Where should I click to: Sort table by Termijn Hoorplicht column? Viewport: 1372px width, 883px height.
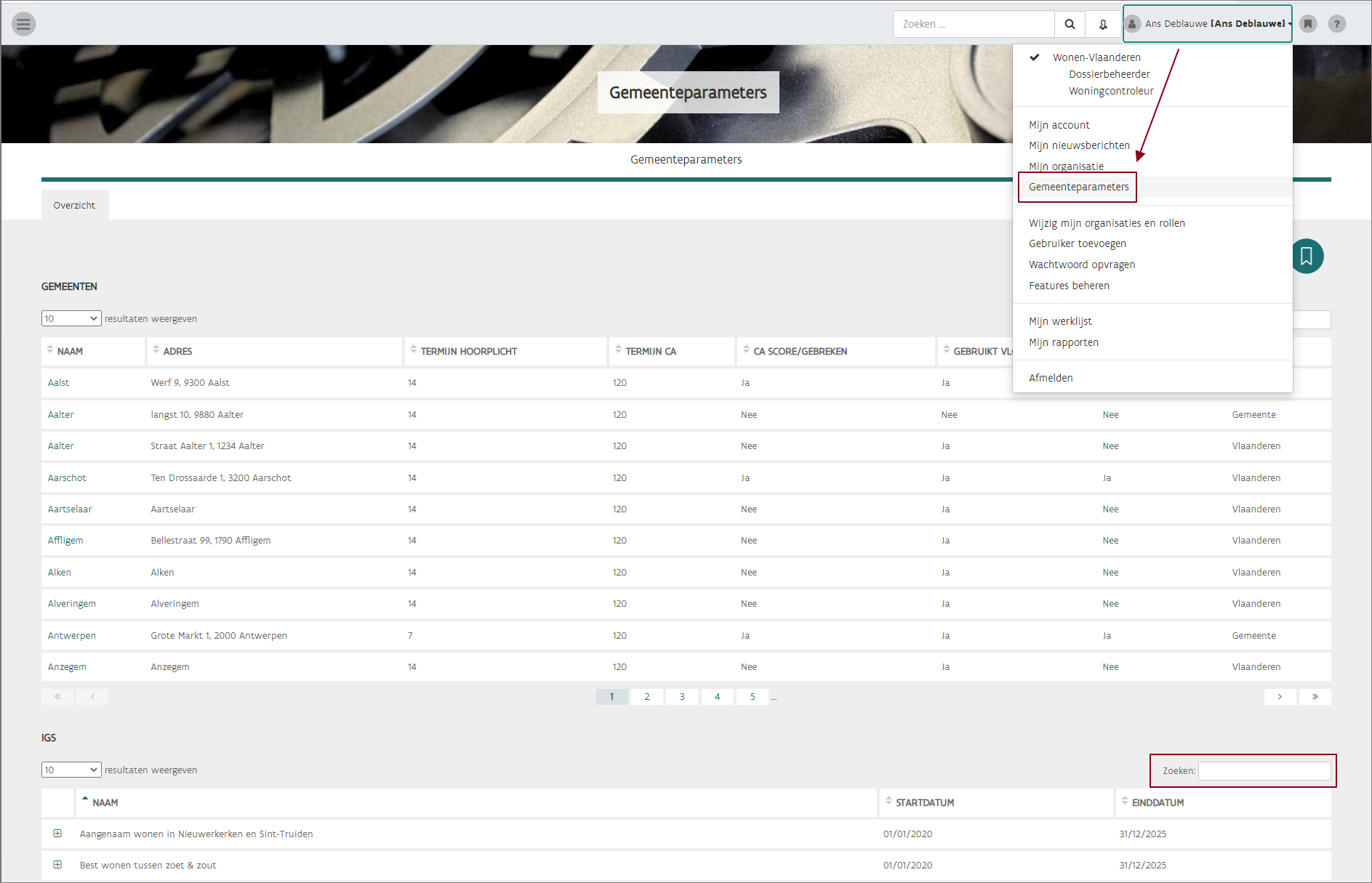(x=468, y=351)
